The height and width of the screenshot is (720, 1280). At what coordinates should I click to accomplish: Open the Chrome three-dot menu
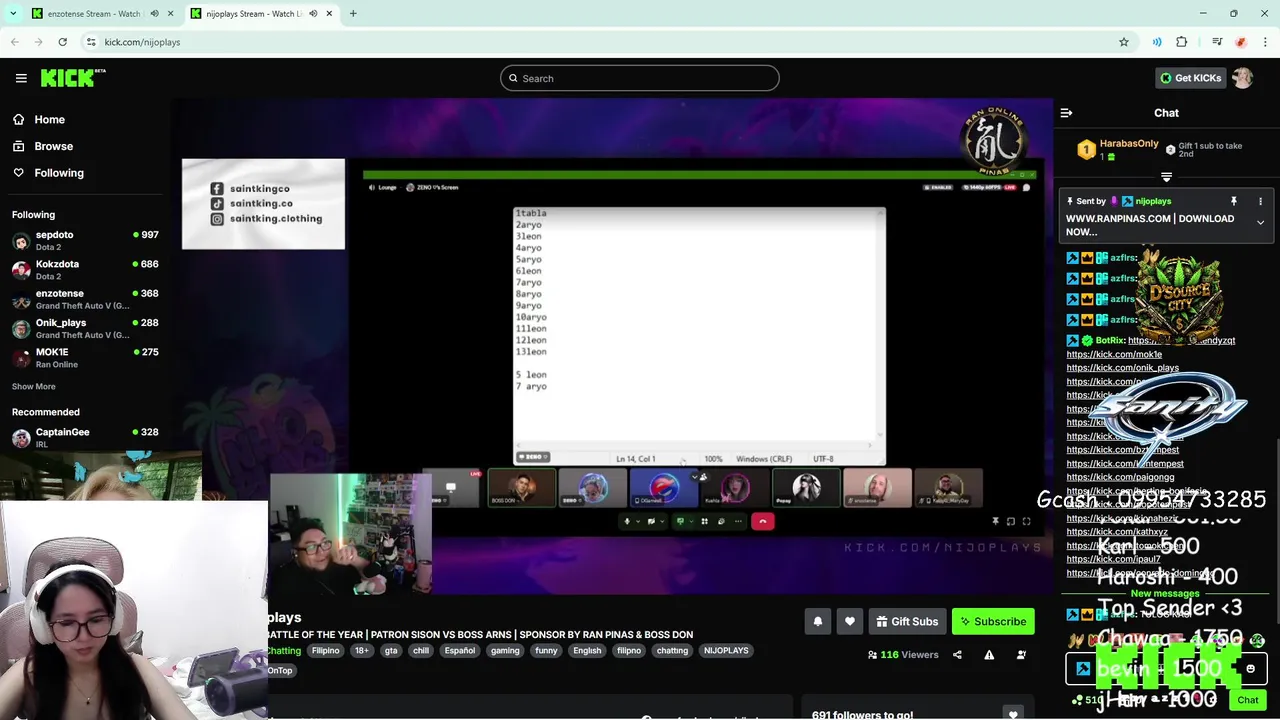pos(1264,42)
